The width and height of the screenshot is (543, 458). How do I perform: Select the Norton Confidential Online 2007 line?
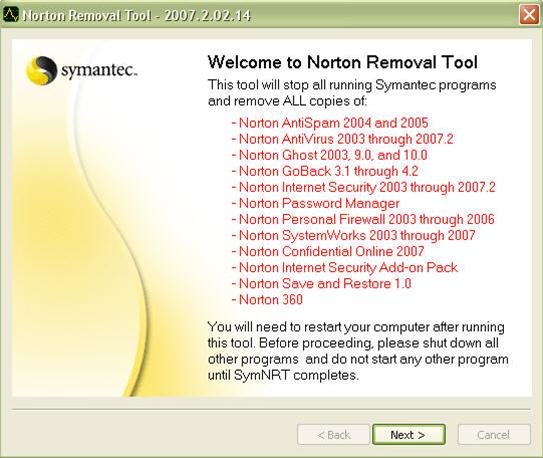click(x=328, y=251)
